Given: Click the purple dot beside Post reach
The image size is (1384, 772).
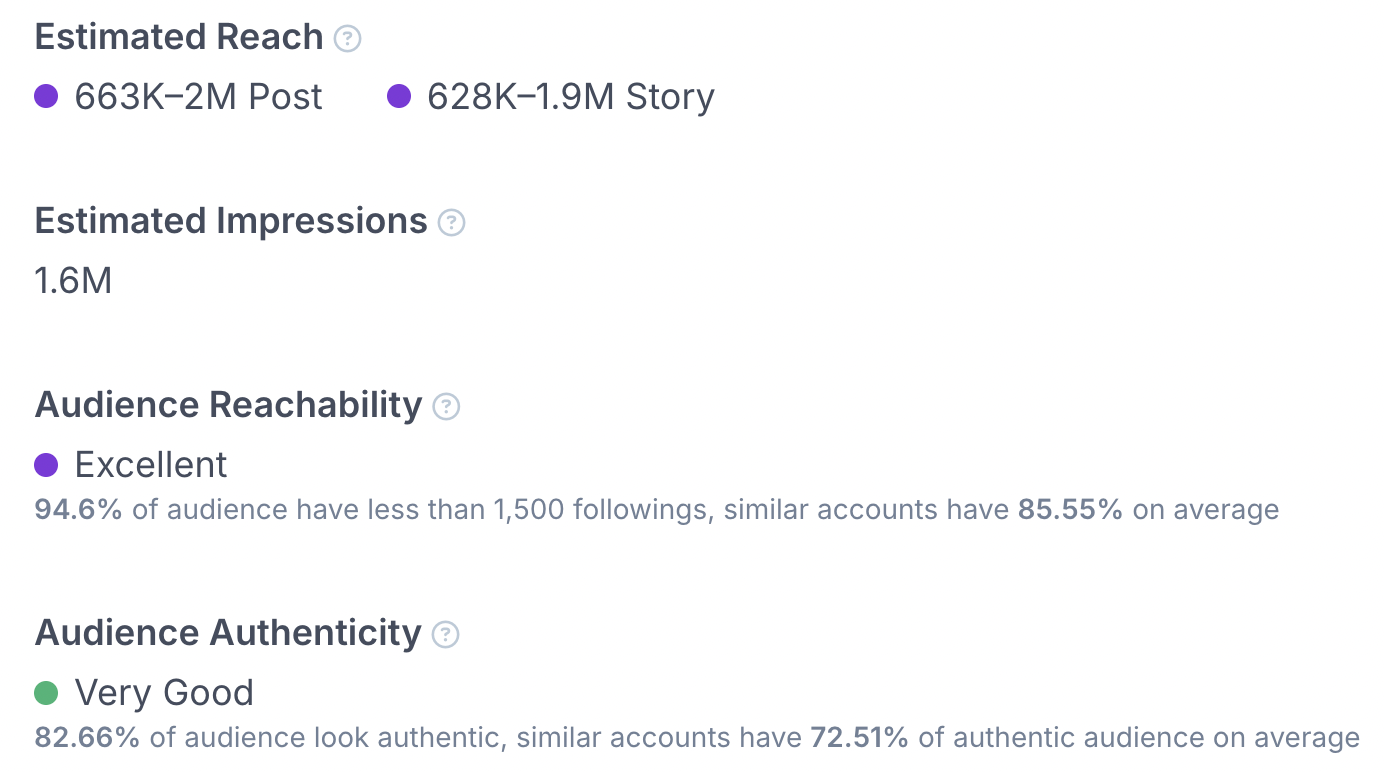Looking at the screenshot, I should (x=46, y=97).
